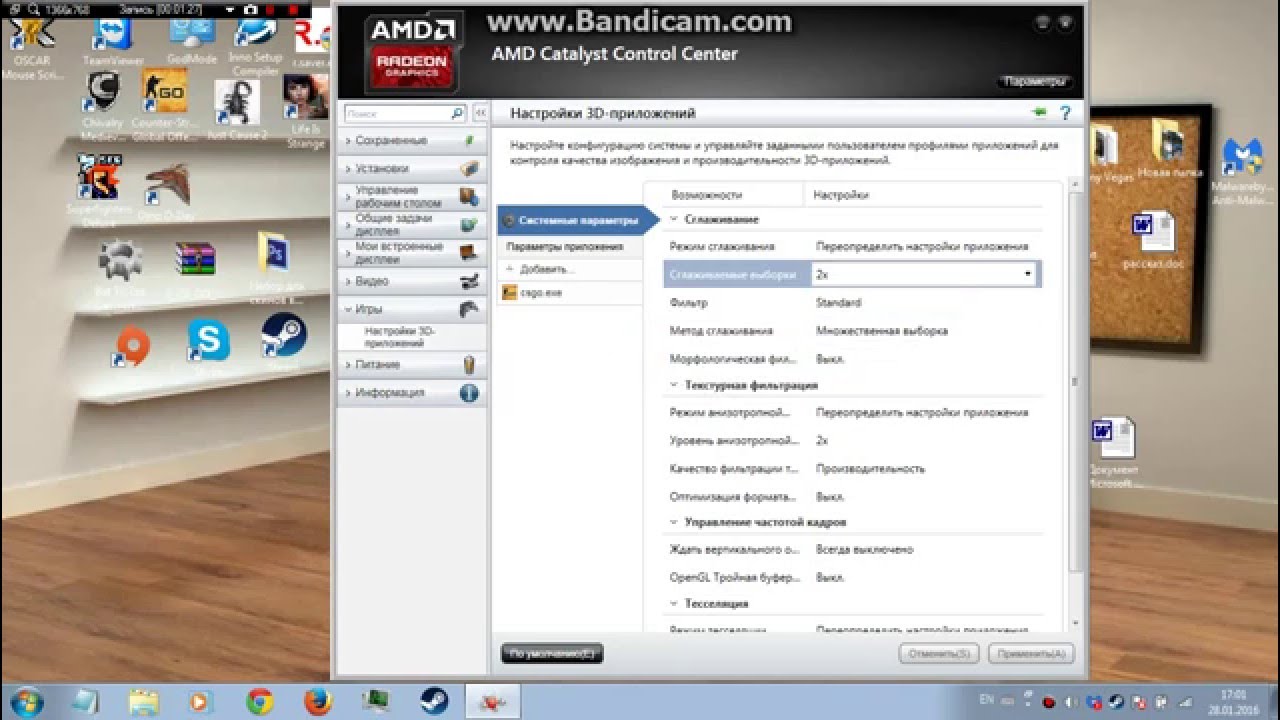This screenshot has width=1280, height=720.
Task: Launch Chivalry Medieval Warfare shortcut
Action: [103, 106]
